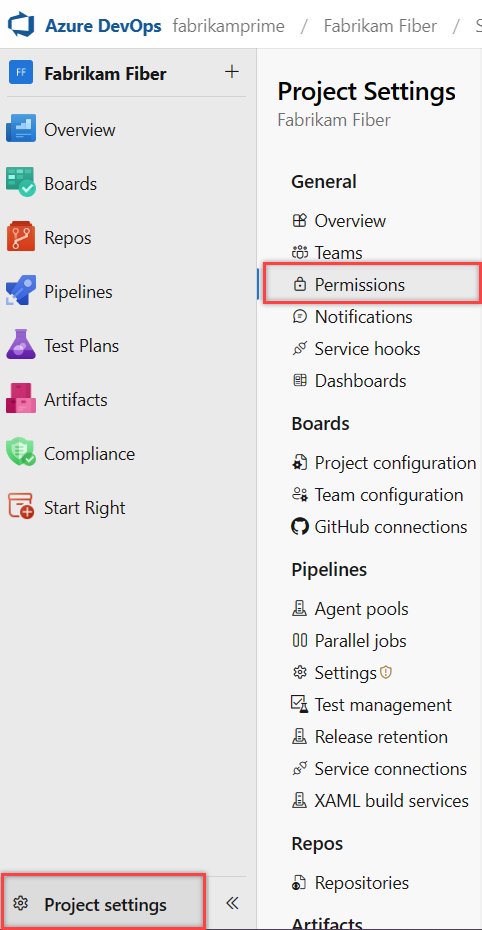Image resolution: width=482 pixels, height=930 pixels.
Task: Open Boards from the sidebar icon
Action: (21, 183)
